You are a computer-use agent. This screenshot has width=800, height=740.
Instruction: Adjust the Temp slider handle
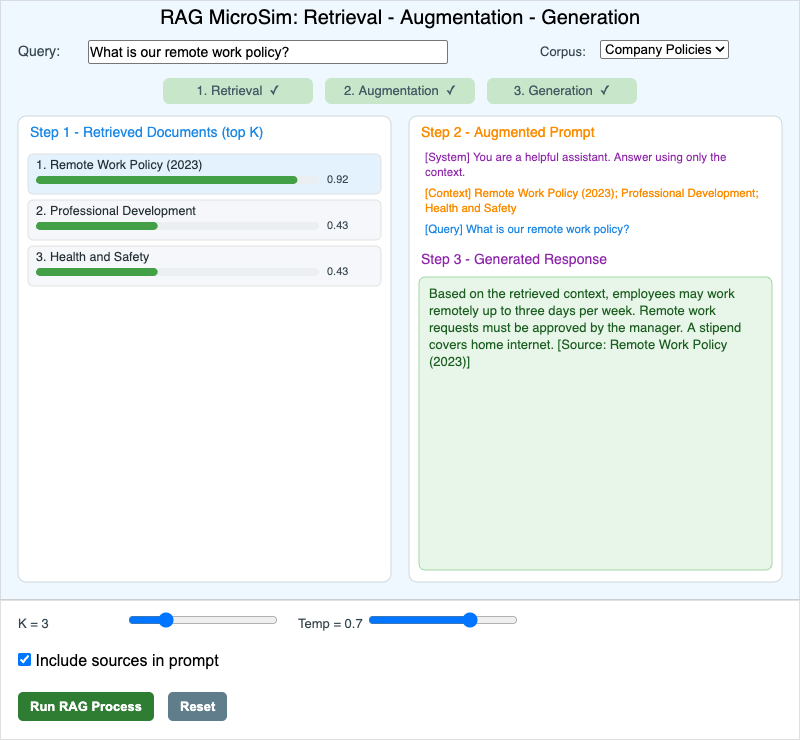click(x=470, y=620)
